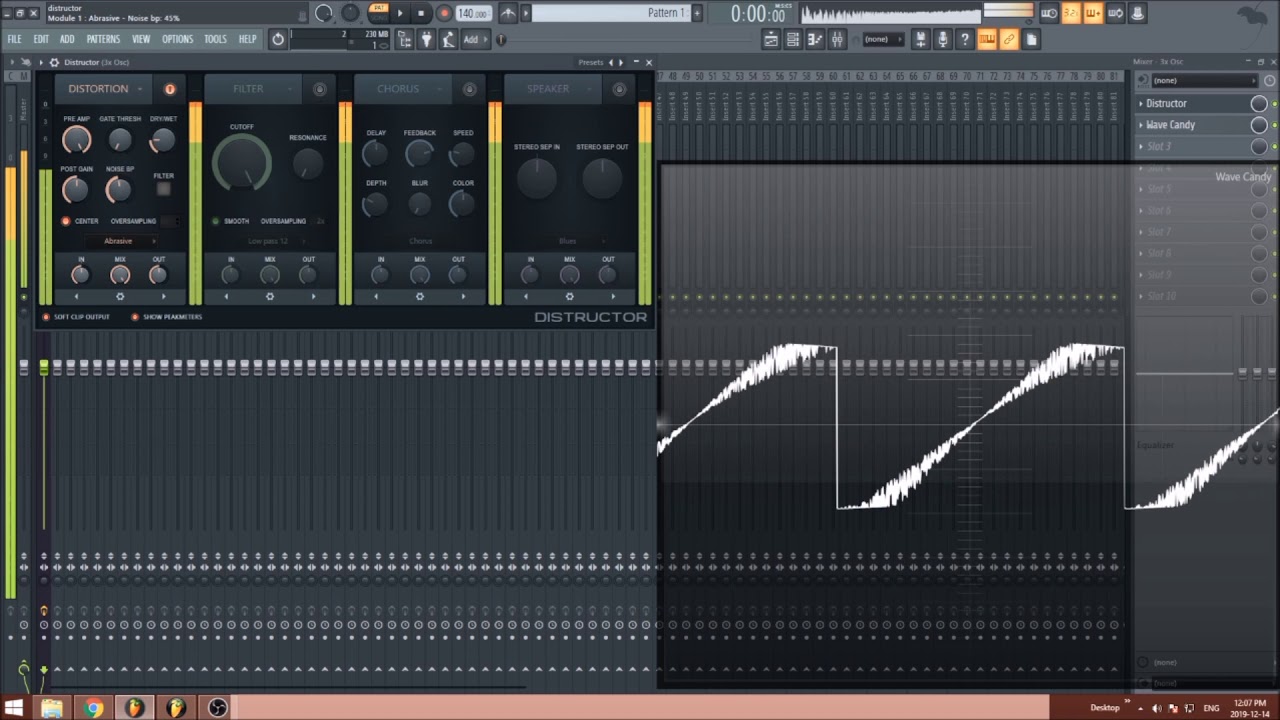Viewport: 1280px width, 720px height.
Task: Click the page icon next to link icon
Action: pyautogui.click(x=1031, y=39)
